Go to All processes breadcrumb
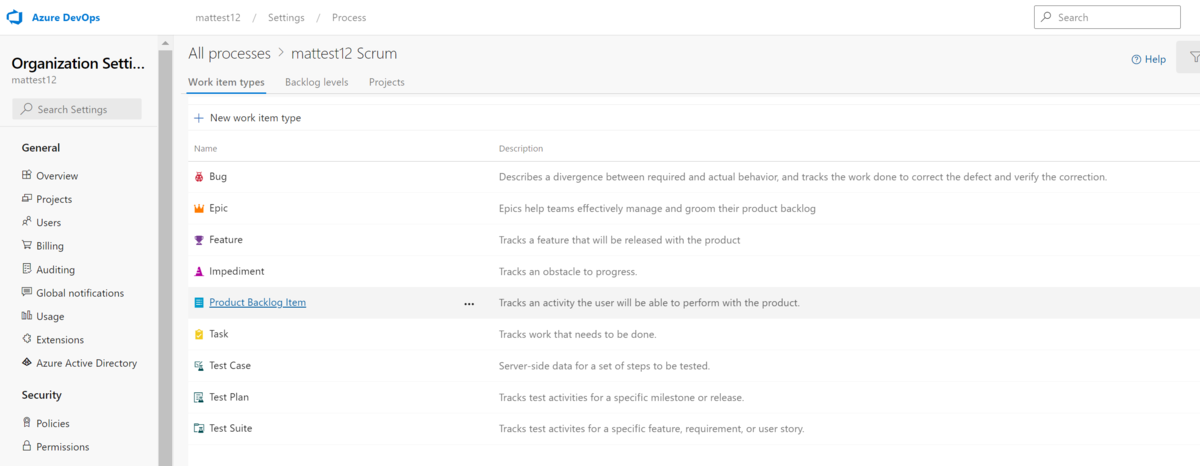Viewport: 1200px width, 466px height. tap(229, 53)
